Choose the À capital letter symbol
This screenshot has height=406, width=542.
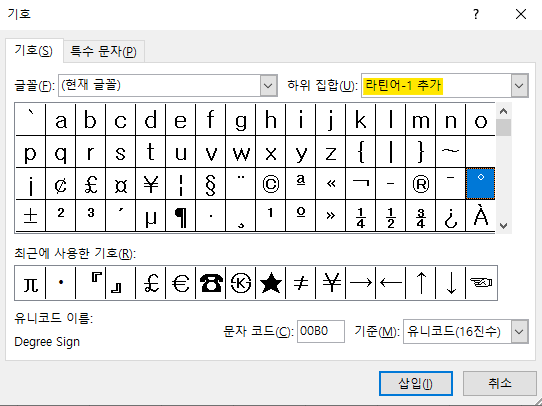[x=480, y=216]
